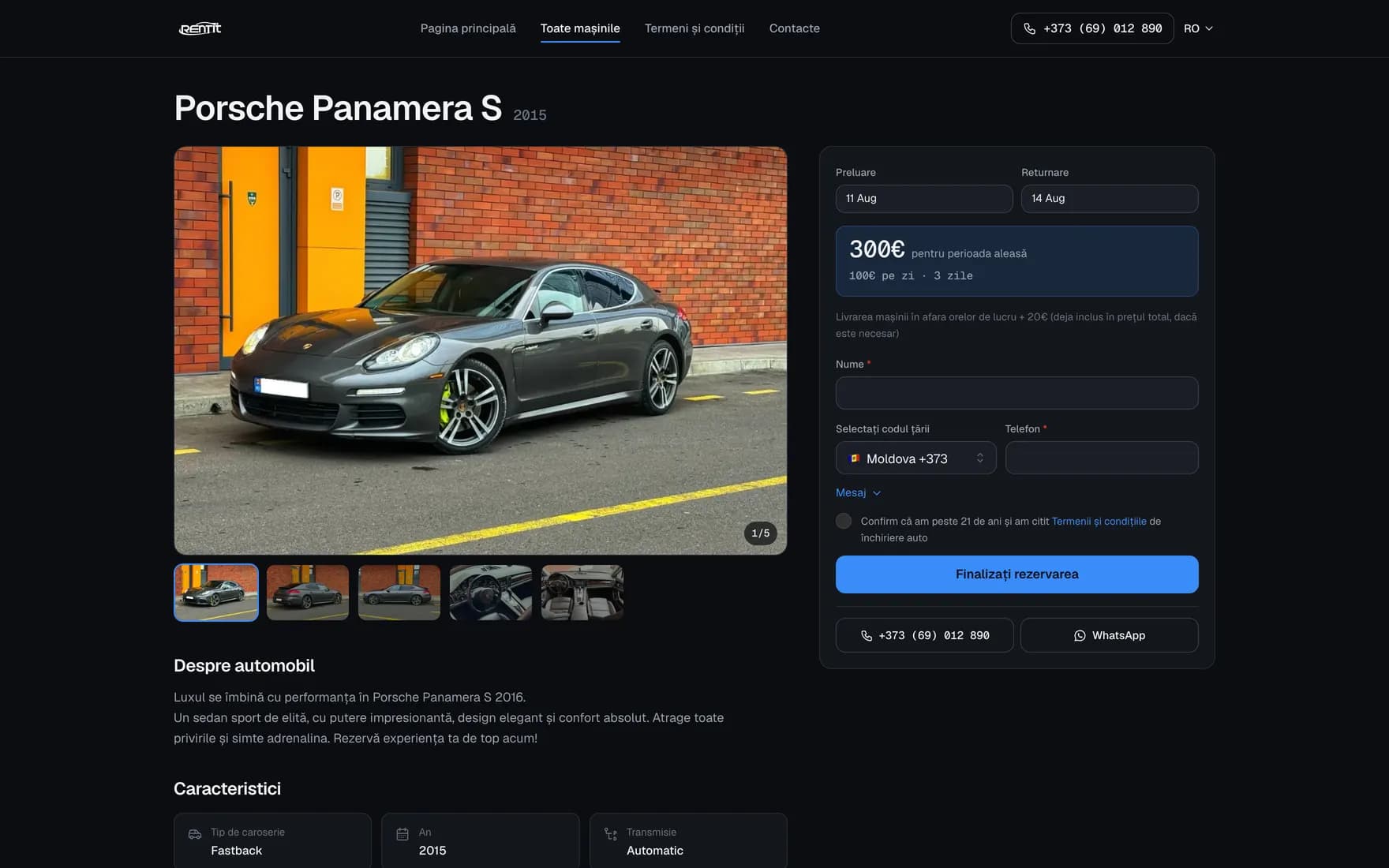The image size is (1389, 868).
Task: Open the Returnare date picker showing 14 Aug
Action: (1110, 199)
